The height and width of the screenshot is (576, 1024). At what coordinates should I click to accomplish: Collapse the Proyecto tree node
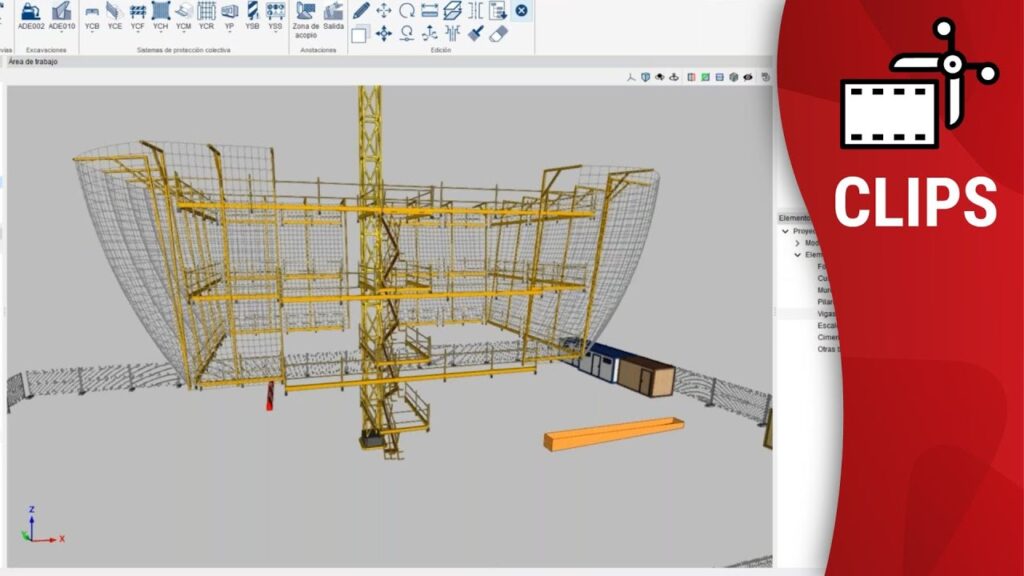785,231
